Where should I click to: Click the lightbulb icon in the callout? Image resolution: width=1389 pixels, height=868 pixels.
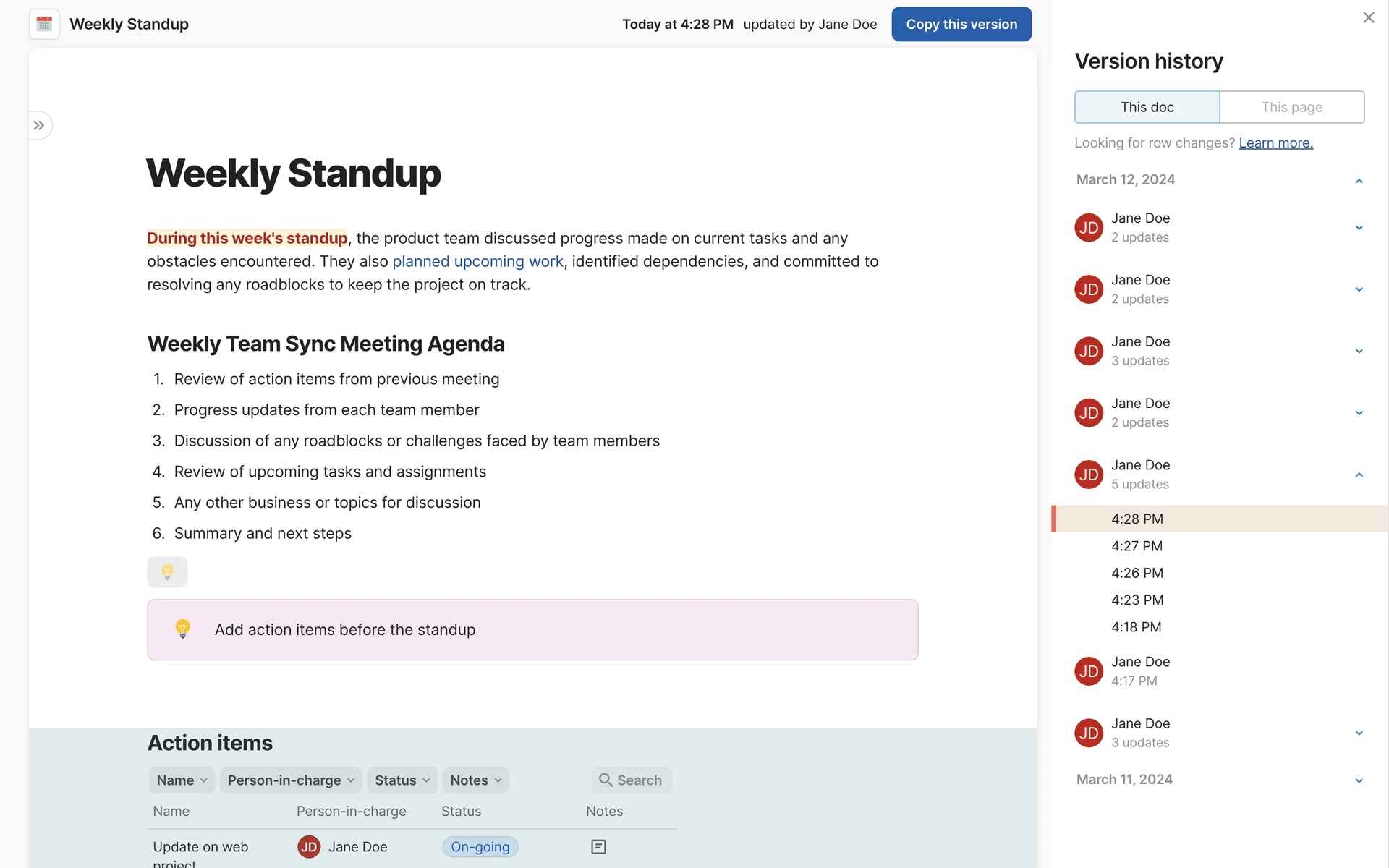click(183, 629)
